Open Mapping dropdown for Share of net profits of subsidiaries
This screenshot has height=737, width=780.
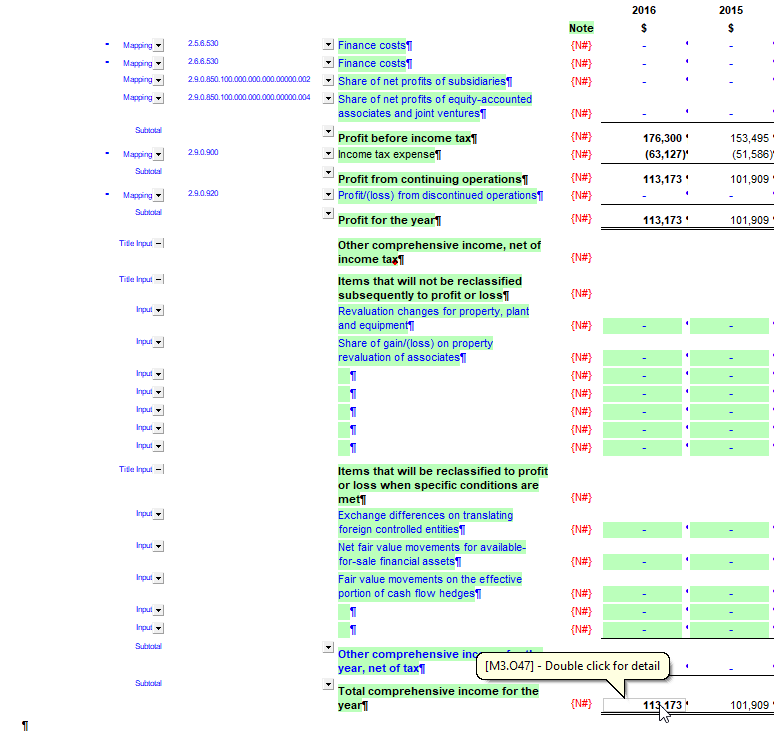point(158,80)
